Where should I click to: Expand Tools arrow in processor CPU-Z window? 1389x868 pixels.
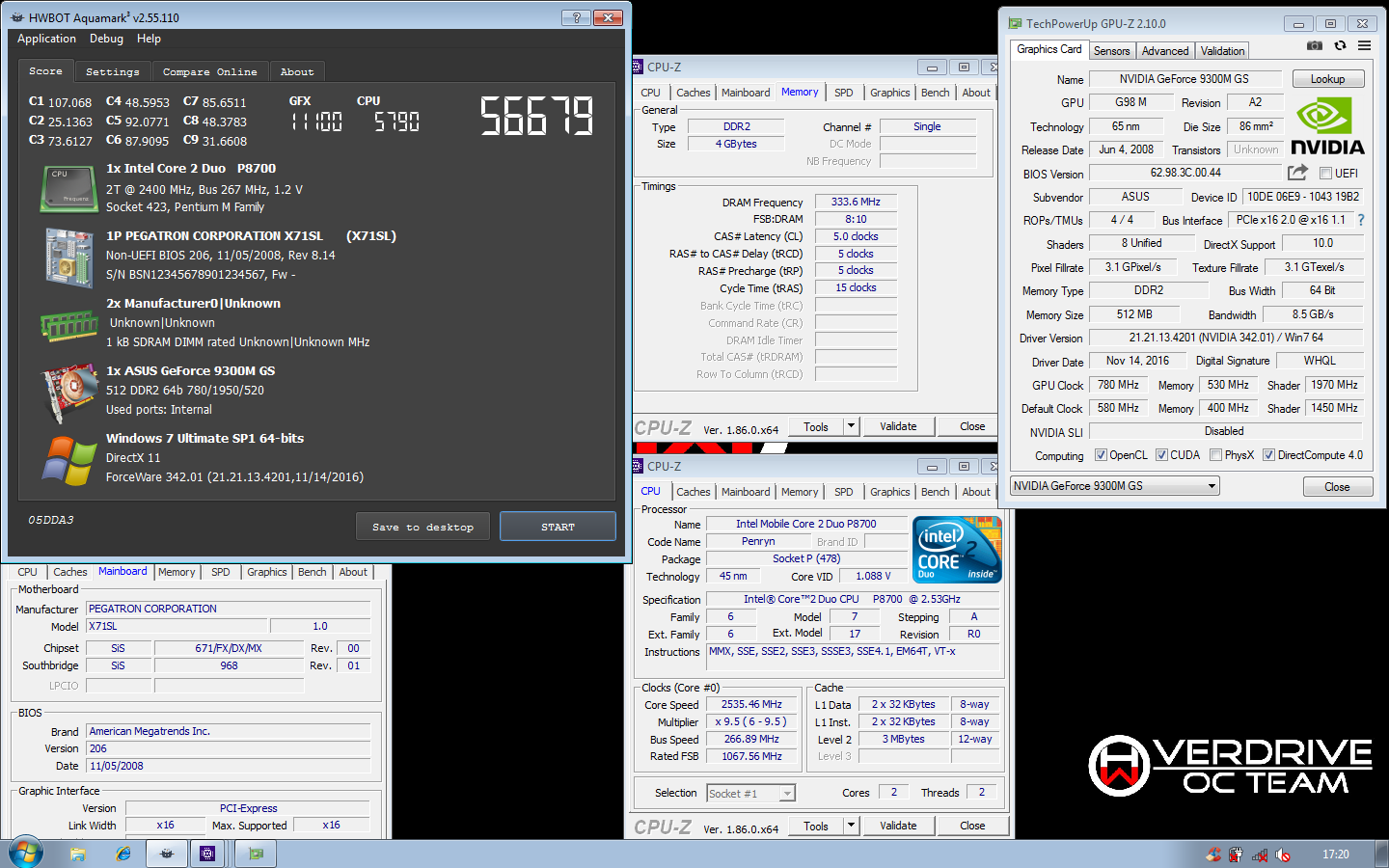pyautogui.click(x=851, y=826)
